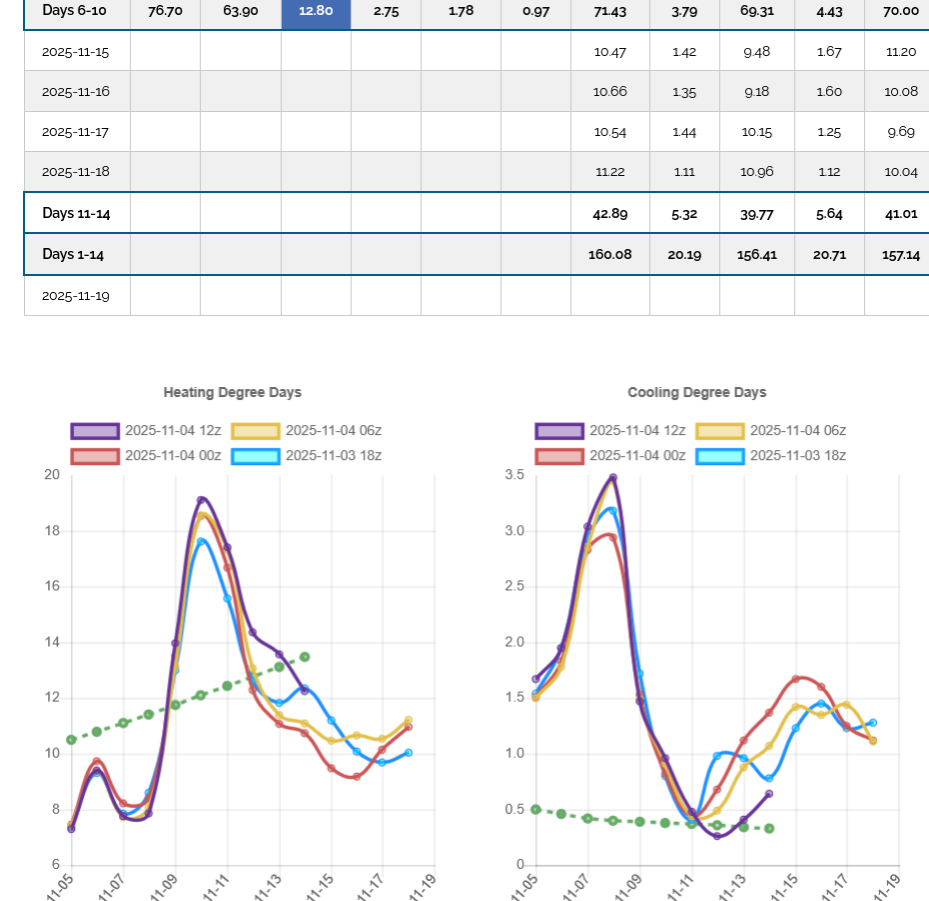The image size is (929, 901).
Task: Click the Heating Degree Days chart title
Action: coord(232,392)
